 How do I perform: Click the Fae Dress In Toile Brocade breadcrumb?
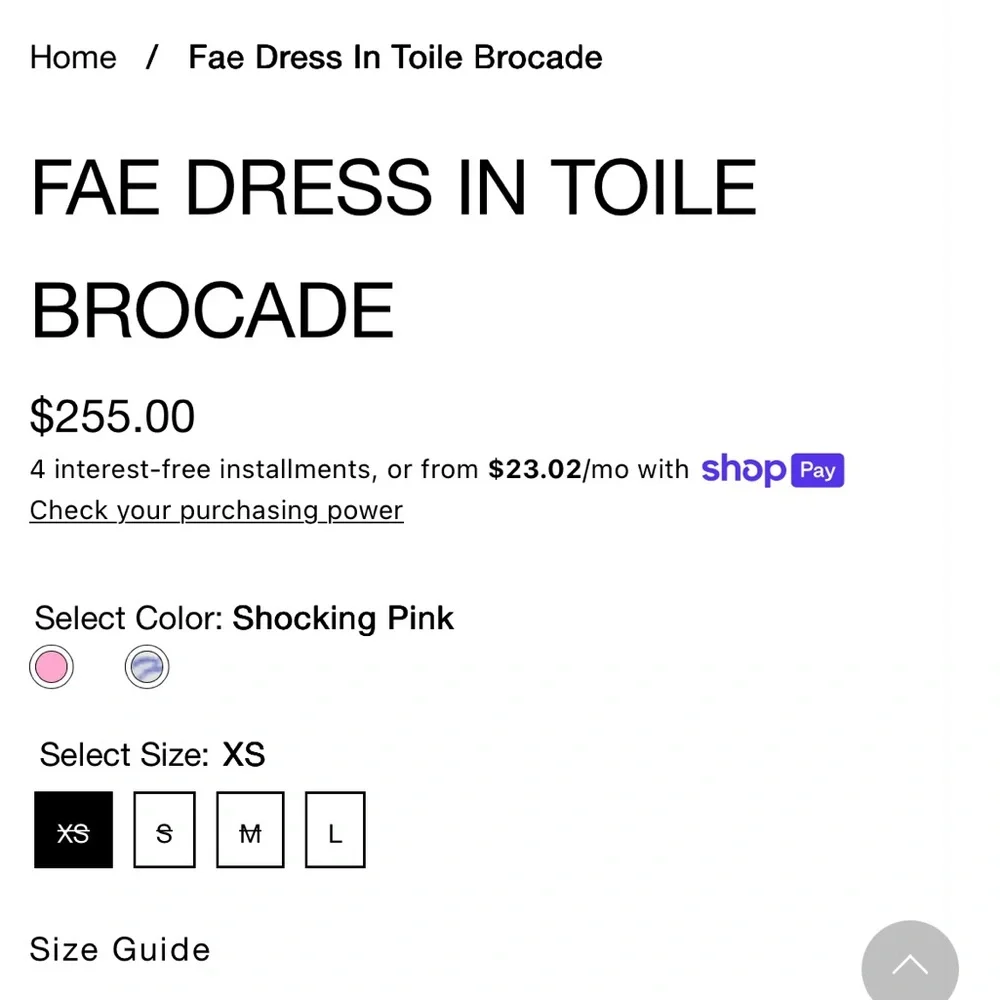[394, 57]
